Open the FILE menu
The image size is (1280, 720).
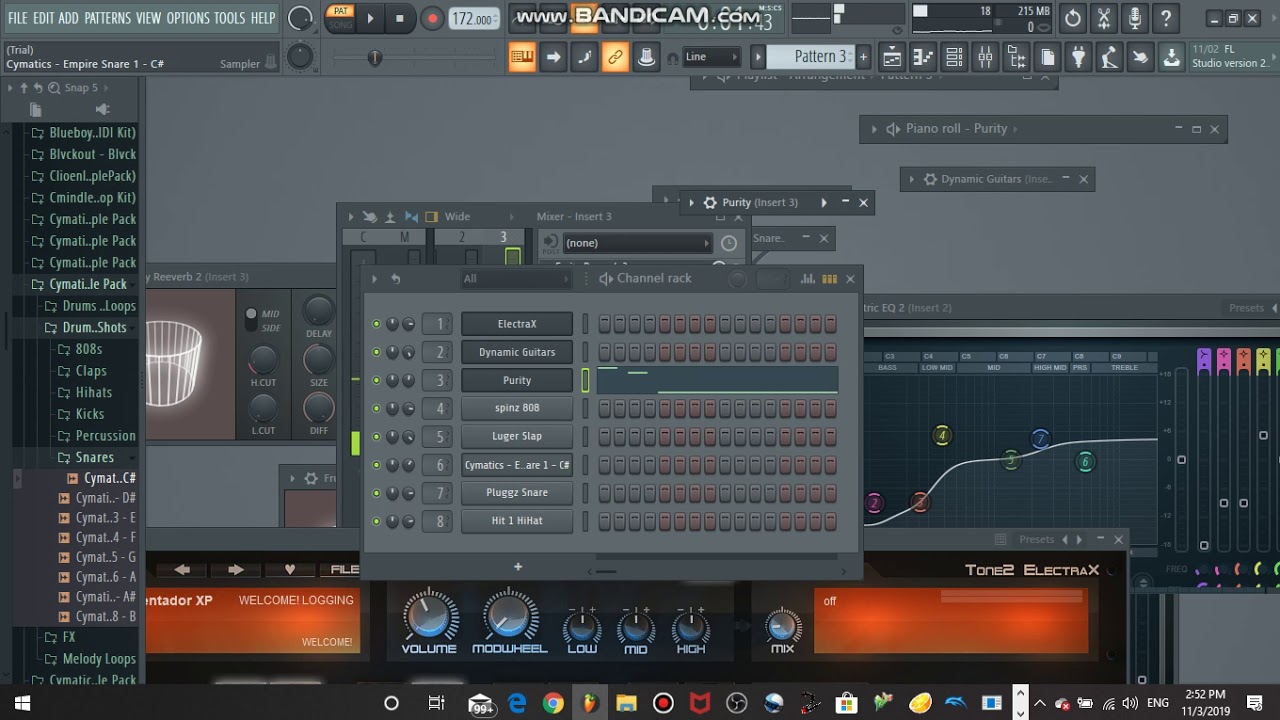click(18, 18)
